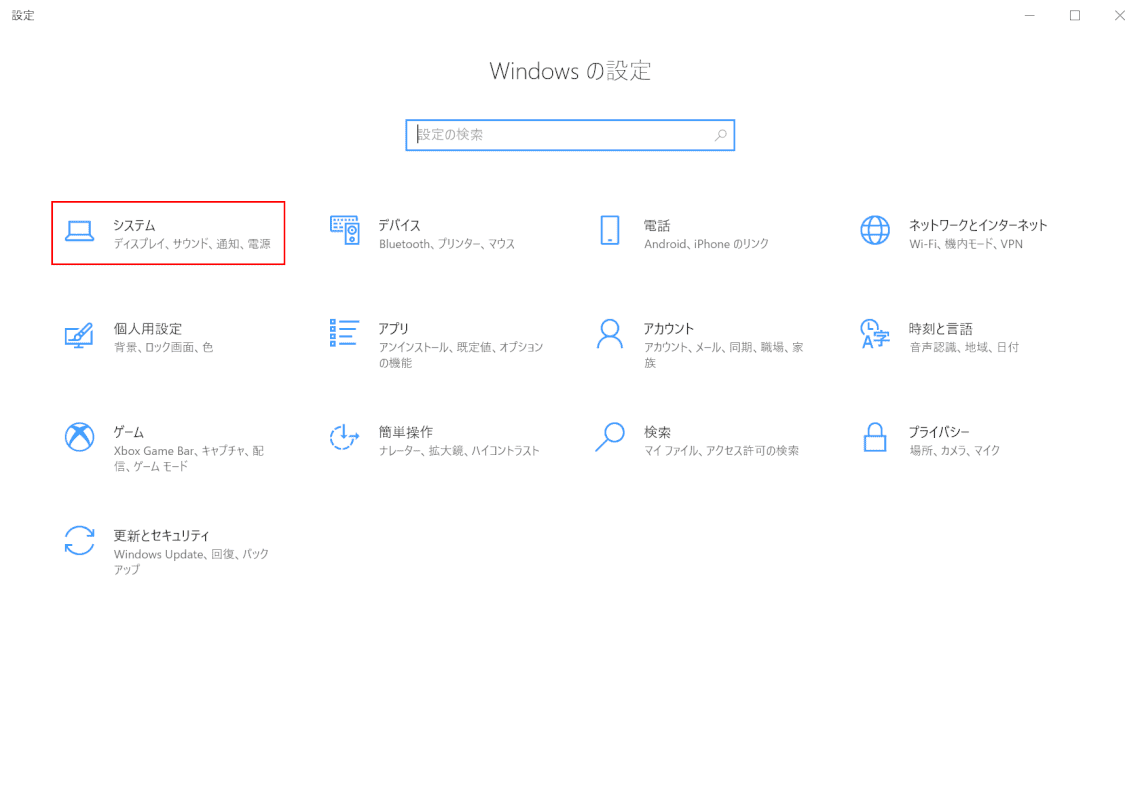This screenshot has width=1142, height=800.
Task: Maximize the 設定 window
Action: pos(1075,15)
